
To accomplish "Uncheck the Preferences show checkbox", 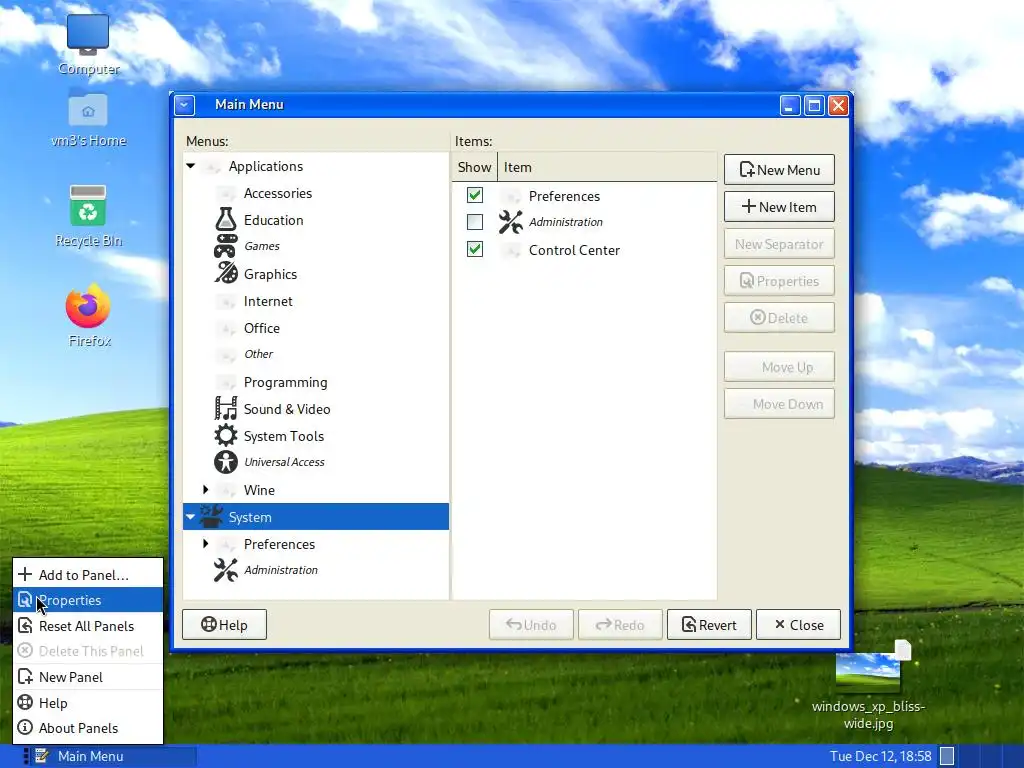I will [x=475, y=195].
